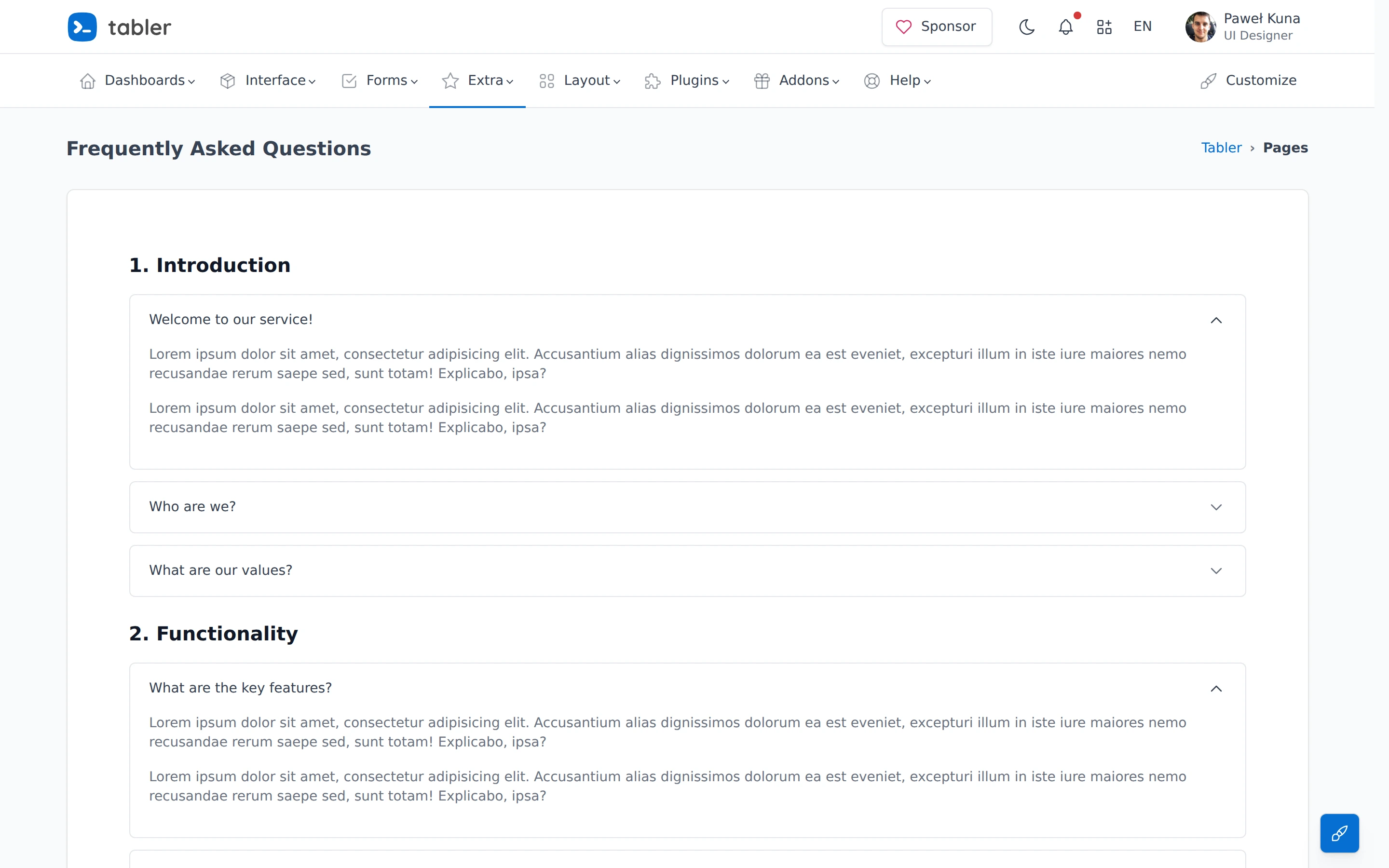Screen dimensions: 1389x868
Task: Click the Pages breadcrumb item
Action: [x=1285, y=148]
